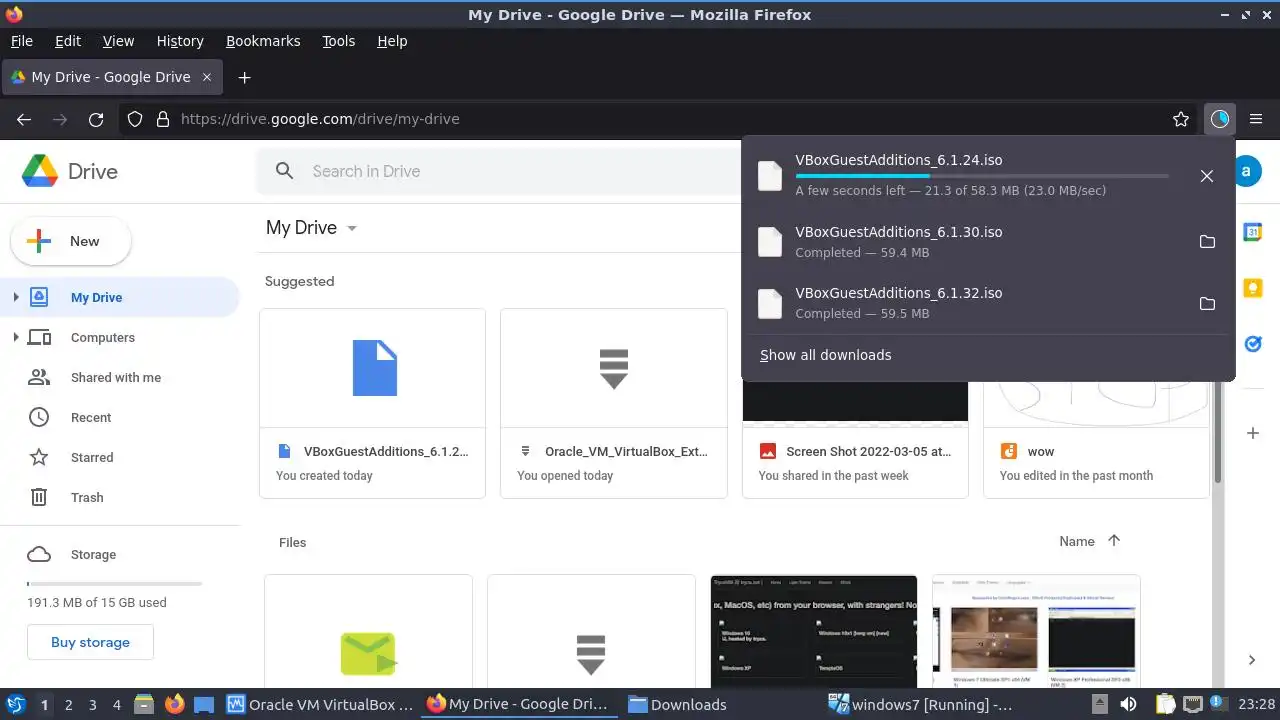Open the wow suggested file card
Screen dimensions: 1280x720
1096,440
